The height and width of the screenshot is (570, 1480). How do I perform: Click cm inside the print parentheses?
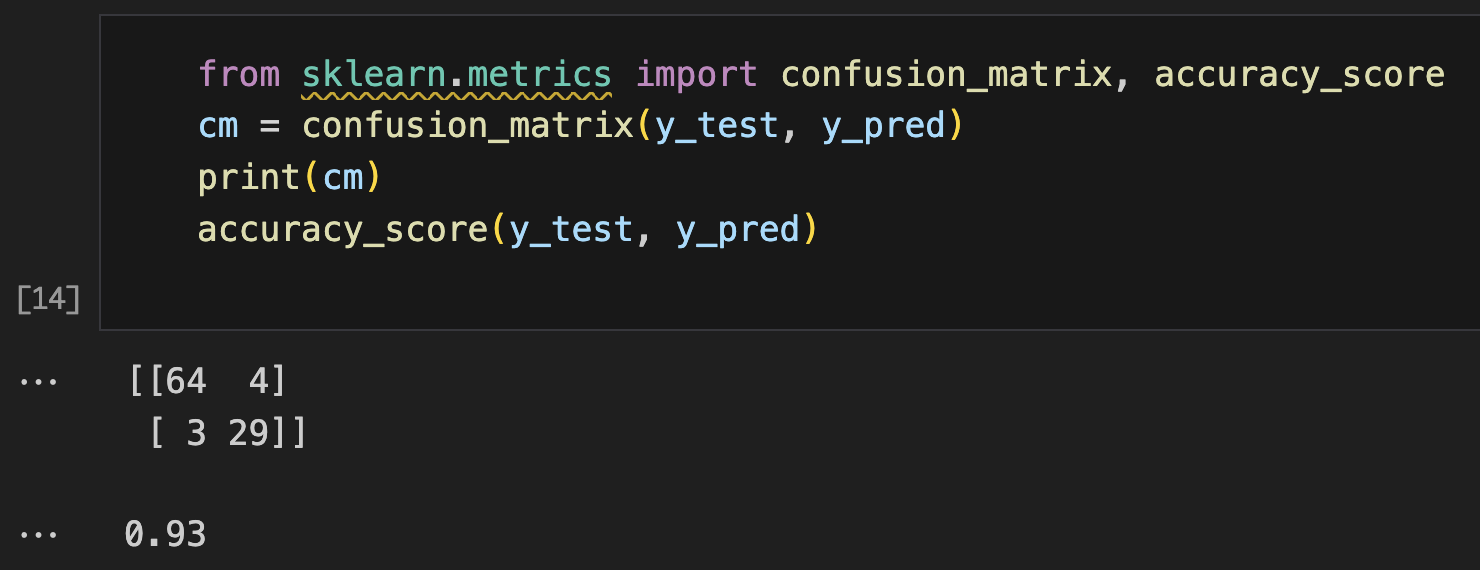click(x=342, y=178)
